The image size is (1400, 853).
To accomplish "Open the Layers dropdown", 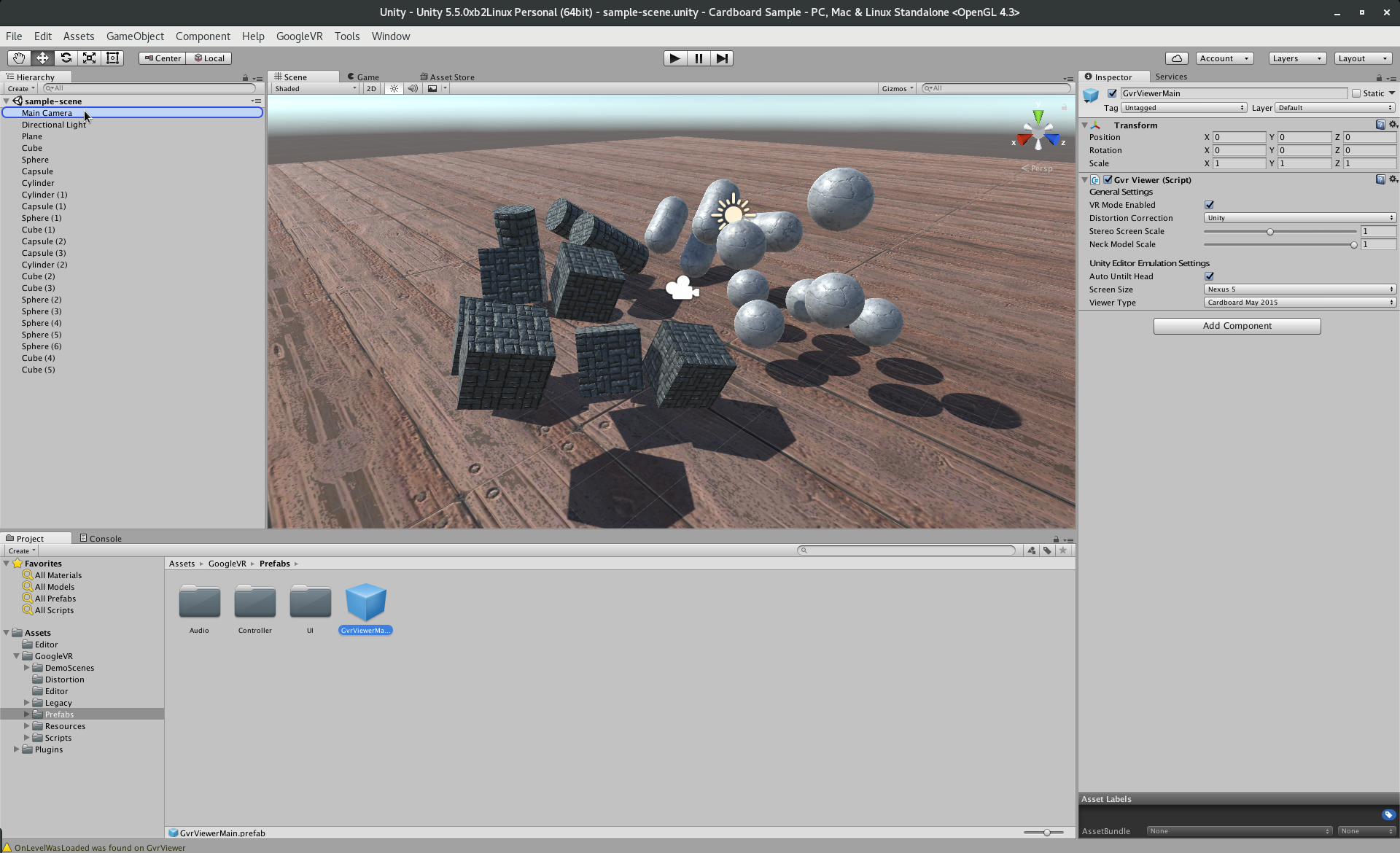I will tap(1296, 58).
